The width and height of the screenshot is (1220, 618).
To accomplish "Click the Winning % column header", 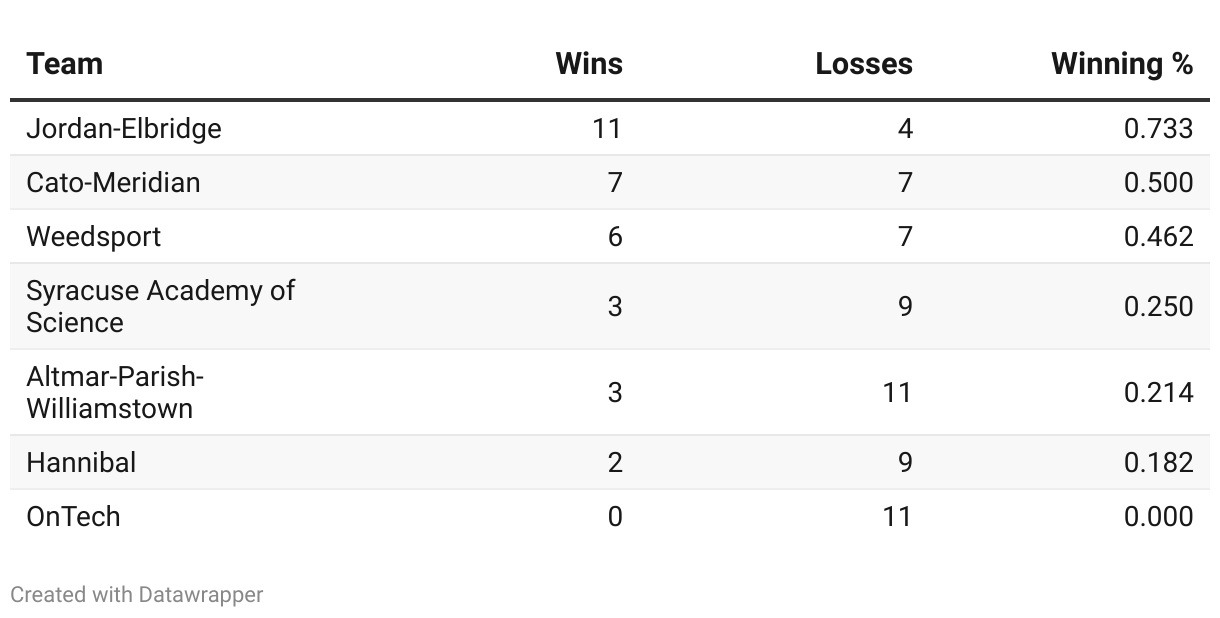I will (1121, 64).
